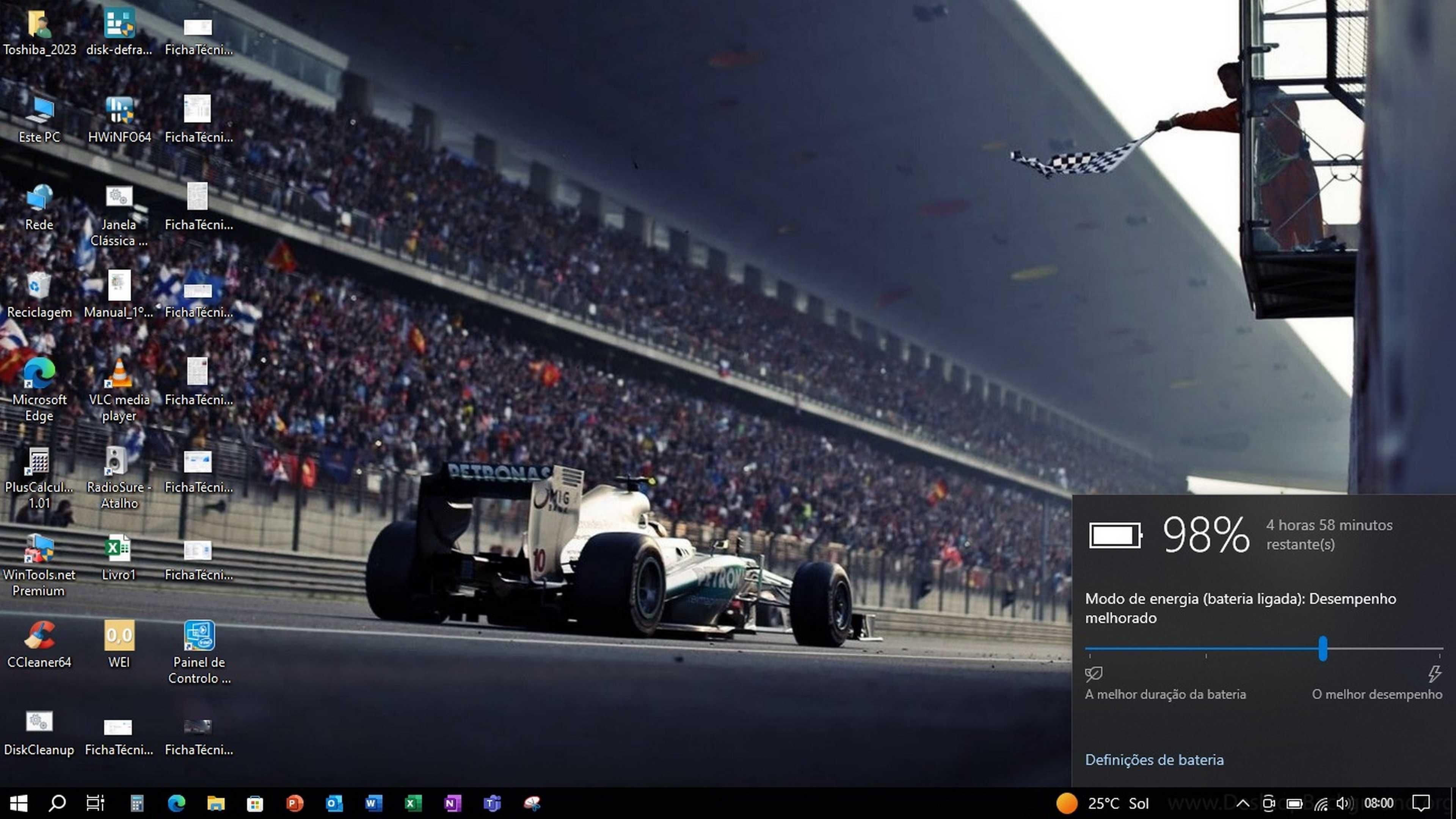Select the Rede network desktop icon

(x=39, y=208)
